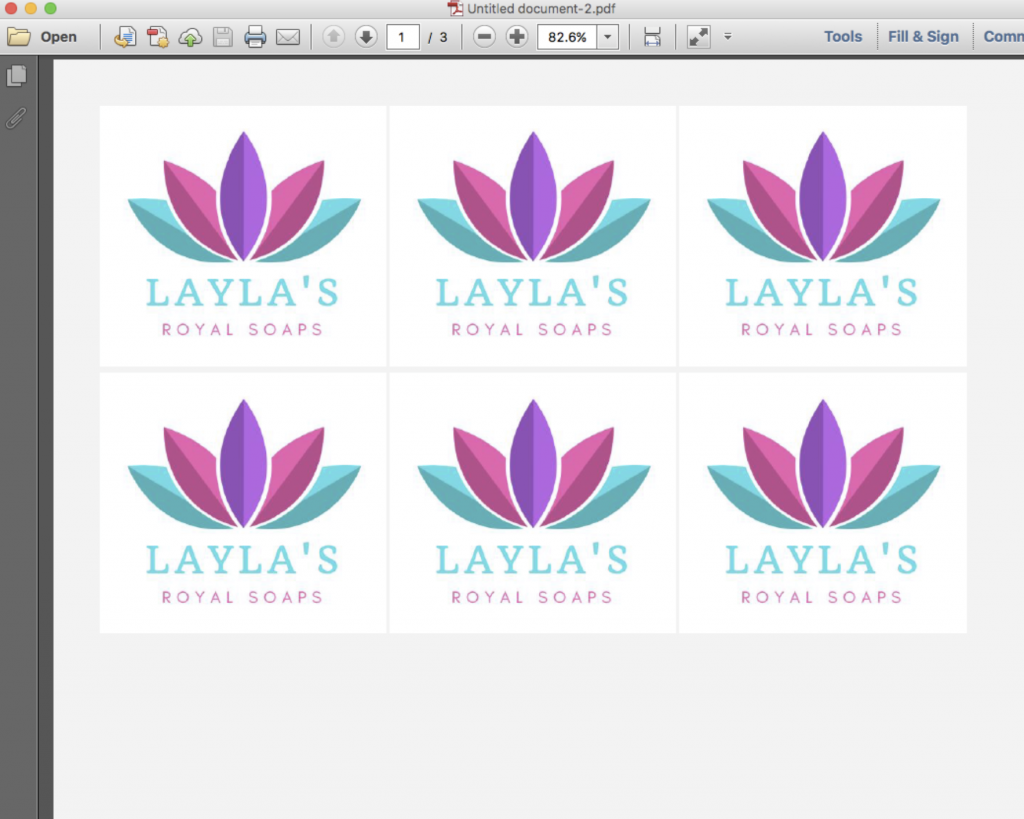This screenshot has width=1024, height=819.
Task: Click the top-left Layla's Royal Soaps logo
Action: pyautogui.click(x=243, y=236)
